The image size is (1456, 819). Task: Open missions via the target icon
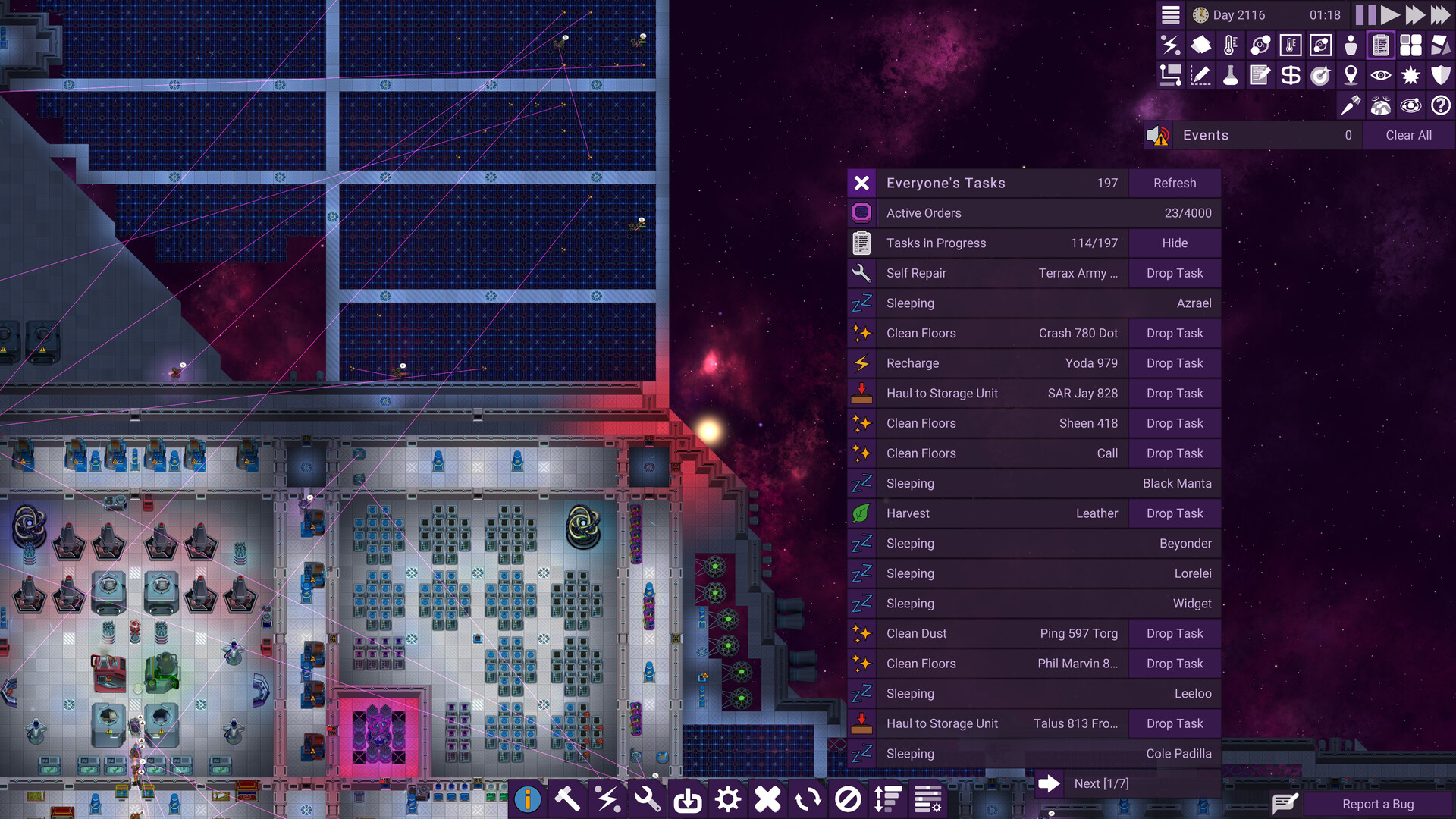click(x=1320, y=75)
